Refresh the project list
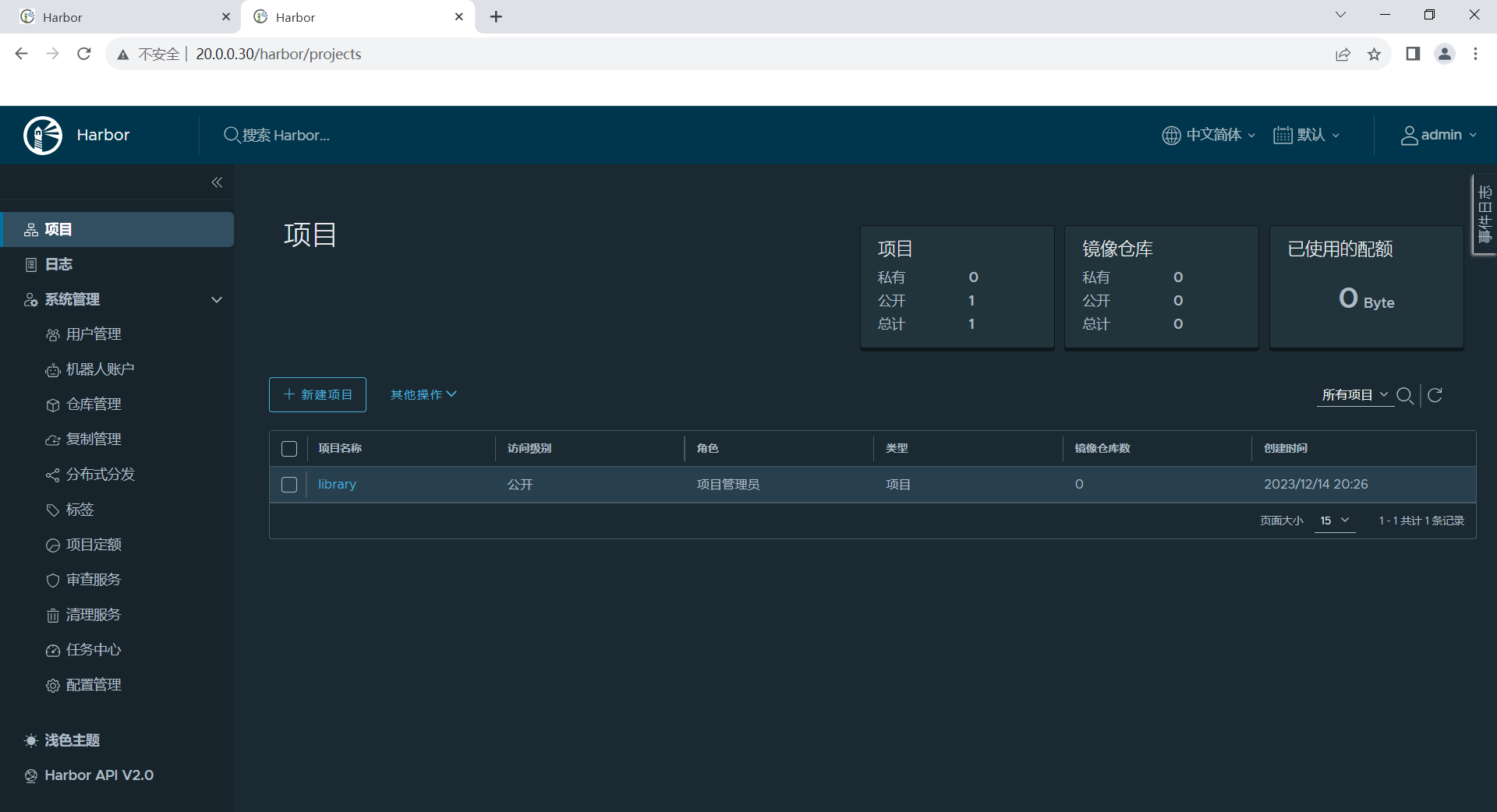Screen dimensions: 1497x812 pyautogui.click(x=1435, y=395)
